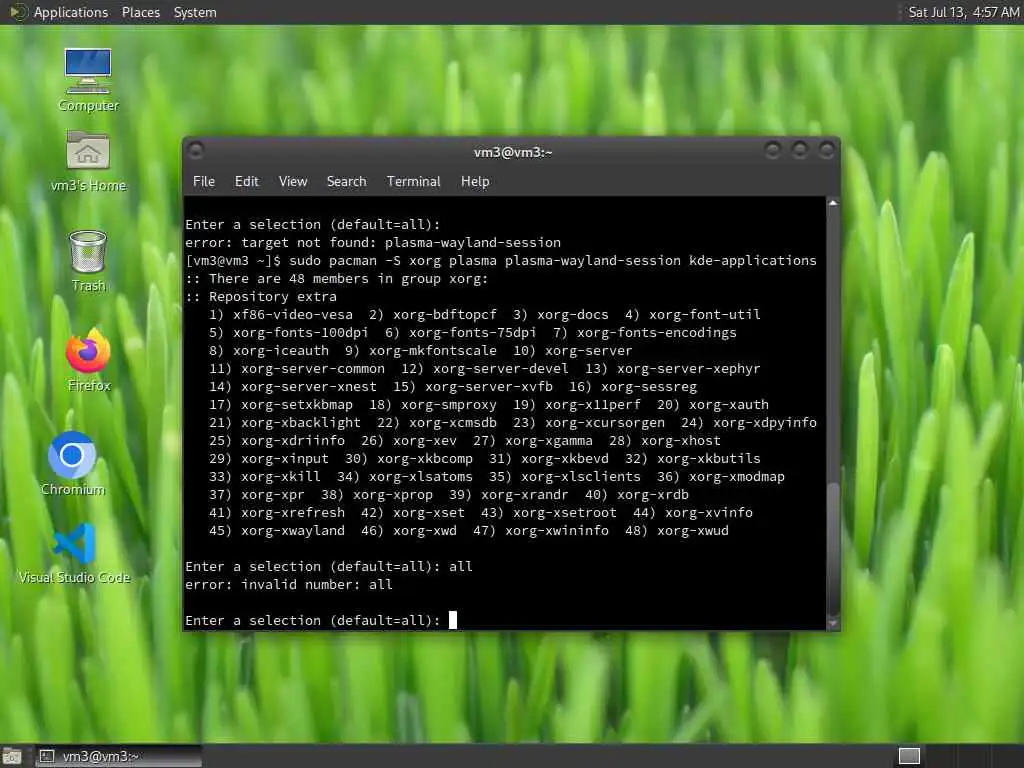Image resolution: width=1024 pixels, height=768 pixels.
Task: Open the Trash desktop icon
Action: click(x=88, y=261)
